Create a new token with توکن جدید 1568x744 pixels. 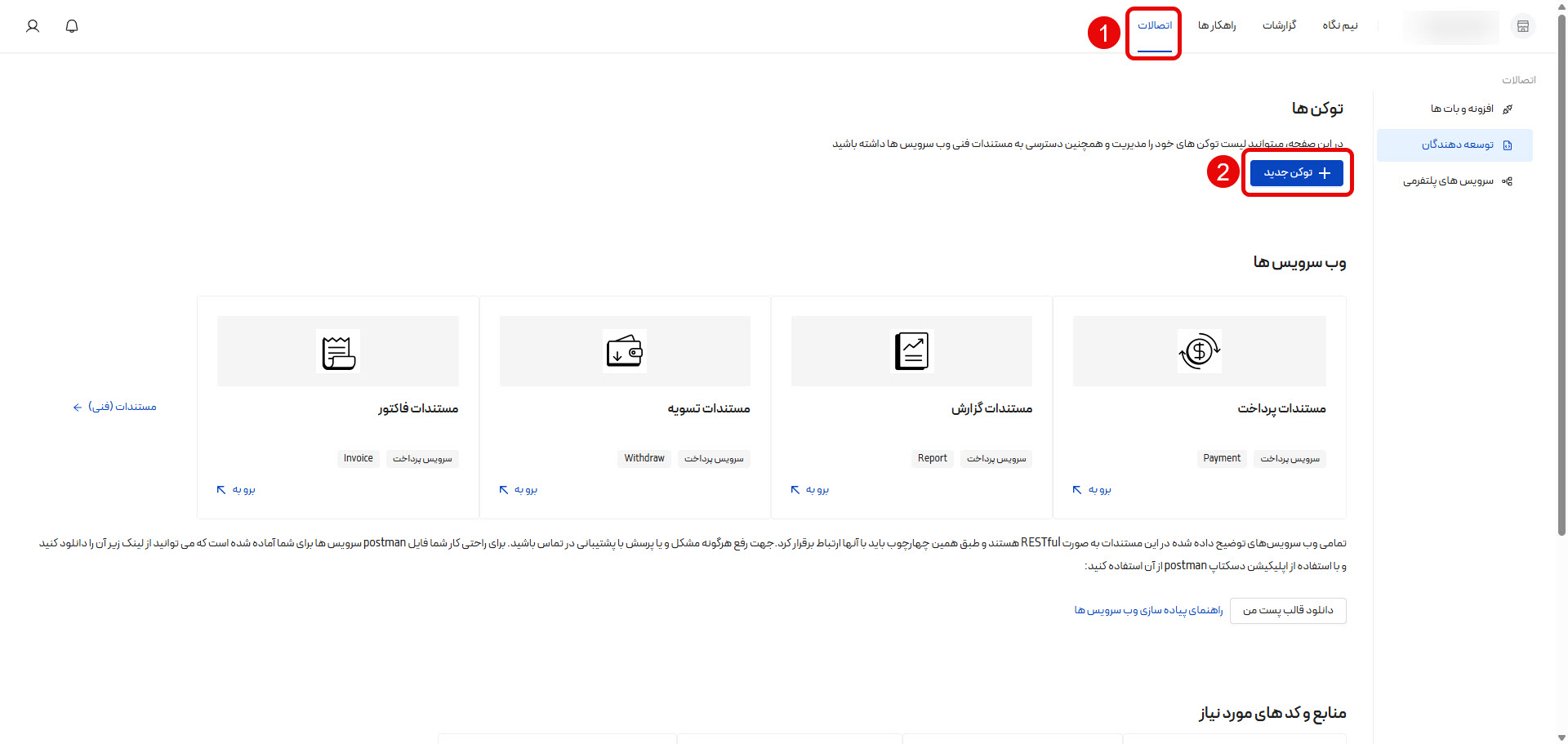(x=1297, y=172)
